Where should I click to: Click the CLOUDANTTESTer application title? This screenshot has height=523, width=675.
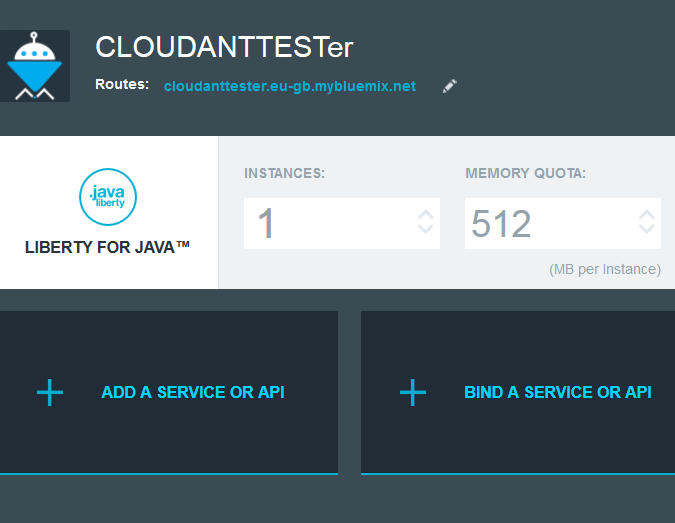point(224,46)
